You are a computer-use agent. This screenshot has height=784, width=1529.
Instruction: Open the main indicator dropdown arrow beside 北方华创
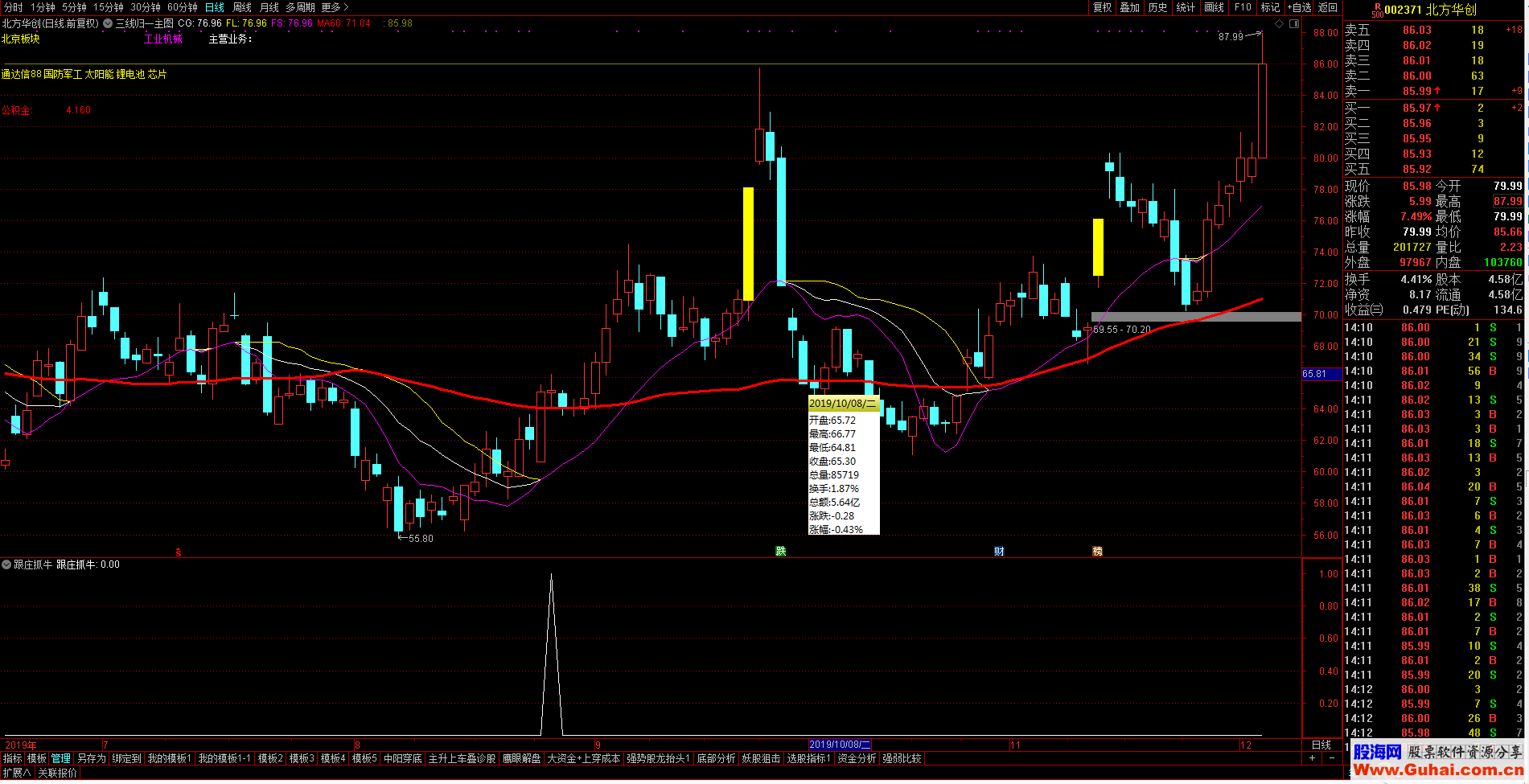(x=108, y=23)
